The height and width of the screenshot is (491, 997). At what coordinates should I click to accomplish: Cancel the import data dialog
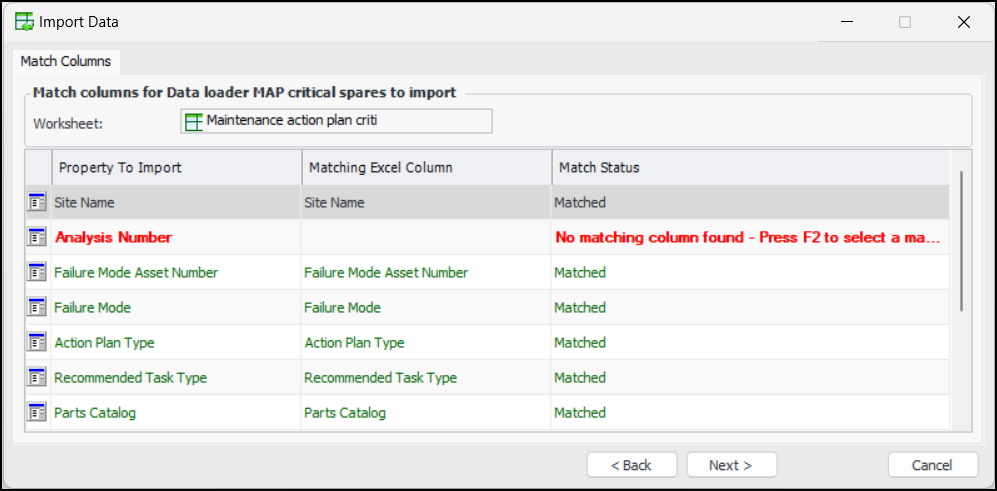(932, 465)
